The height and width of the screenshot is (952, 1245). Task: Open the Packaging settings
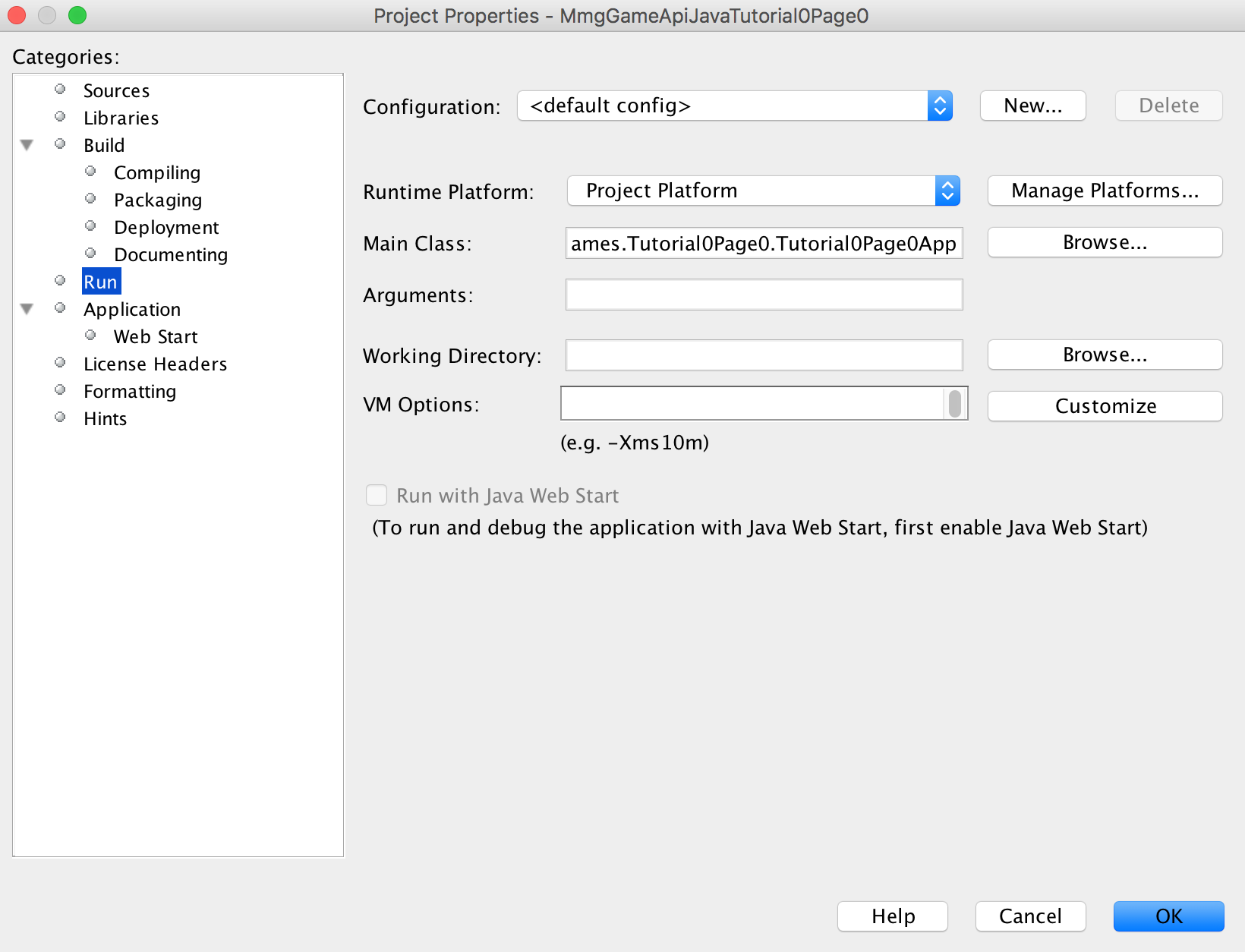pos(157,200)
